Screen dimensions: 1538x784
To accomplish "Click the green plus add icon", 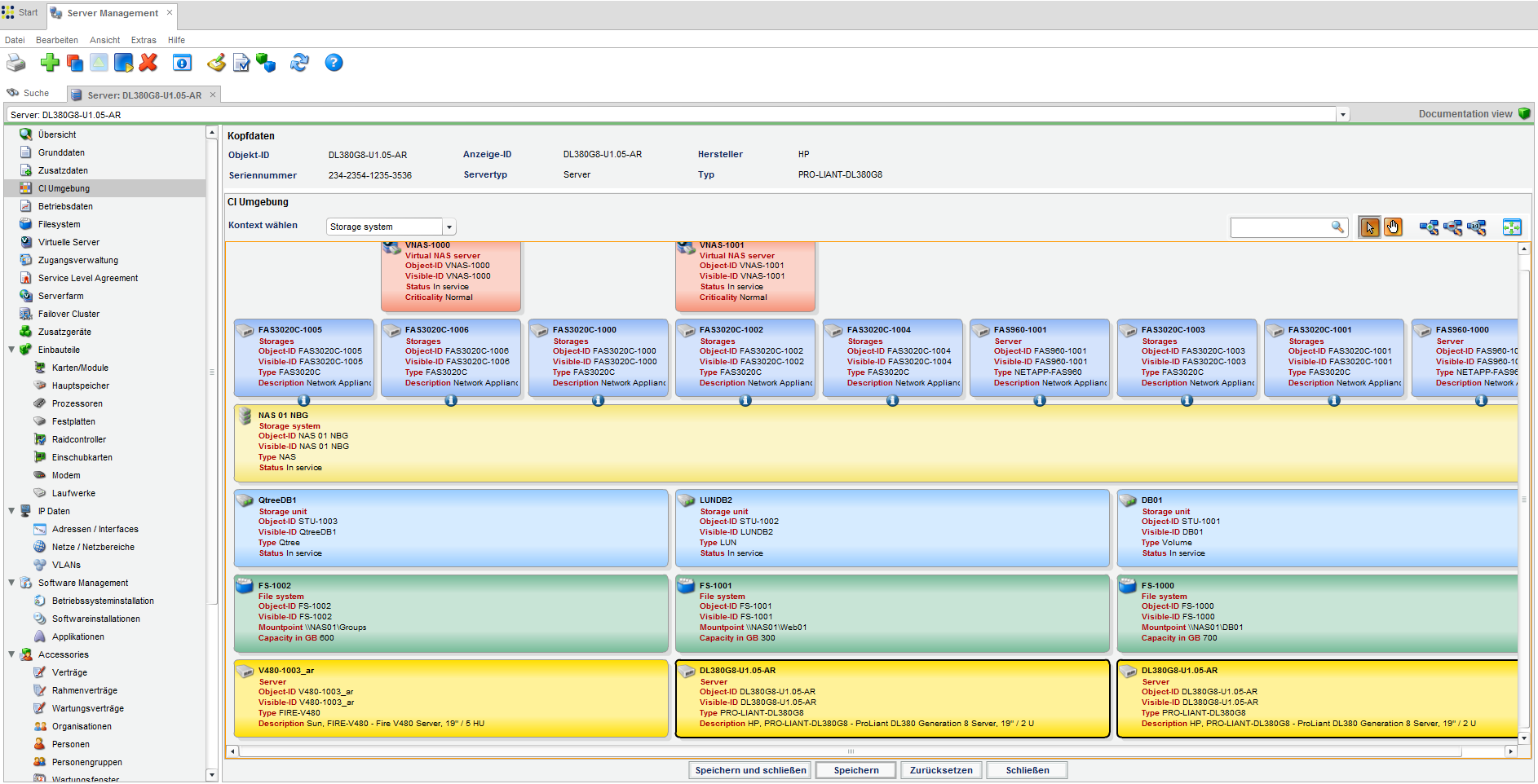I will pos(50,63).
